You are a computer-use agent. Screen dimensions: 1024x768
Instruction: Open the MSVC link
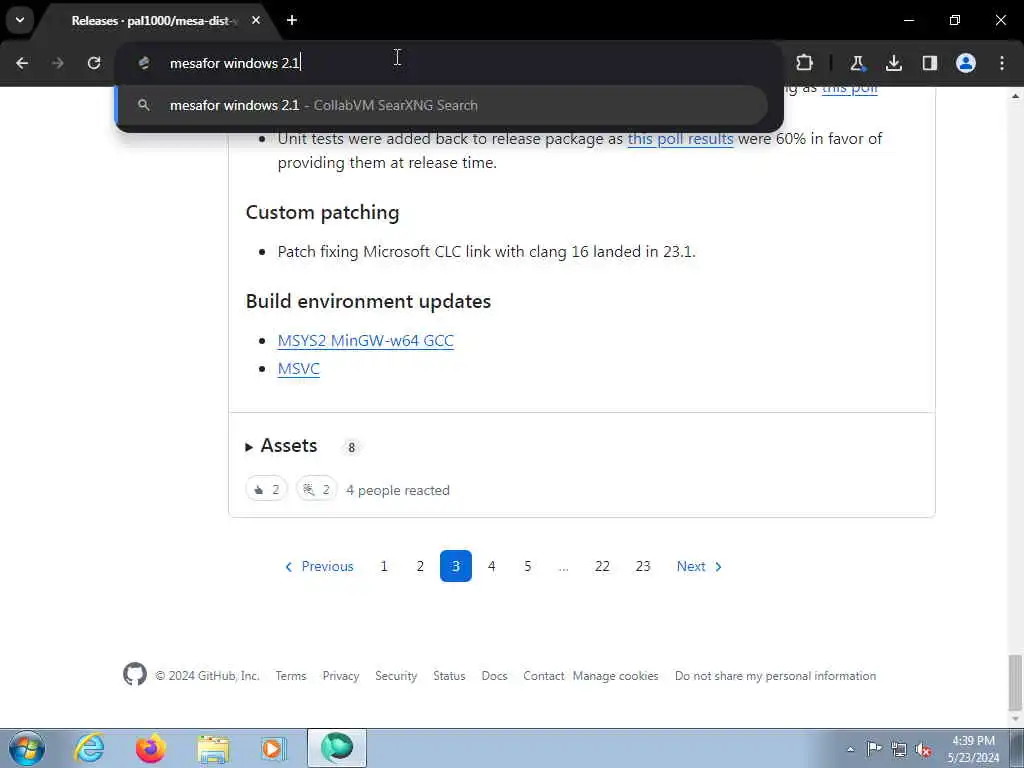pos(298,368)
